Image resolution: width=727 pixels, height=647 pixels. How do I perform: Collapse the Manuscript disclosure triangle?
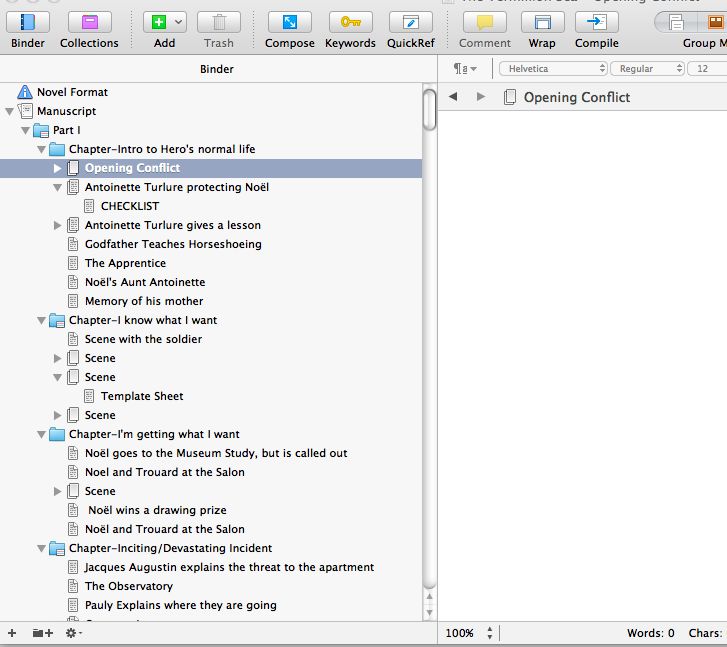tap(9, 111)
